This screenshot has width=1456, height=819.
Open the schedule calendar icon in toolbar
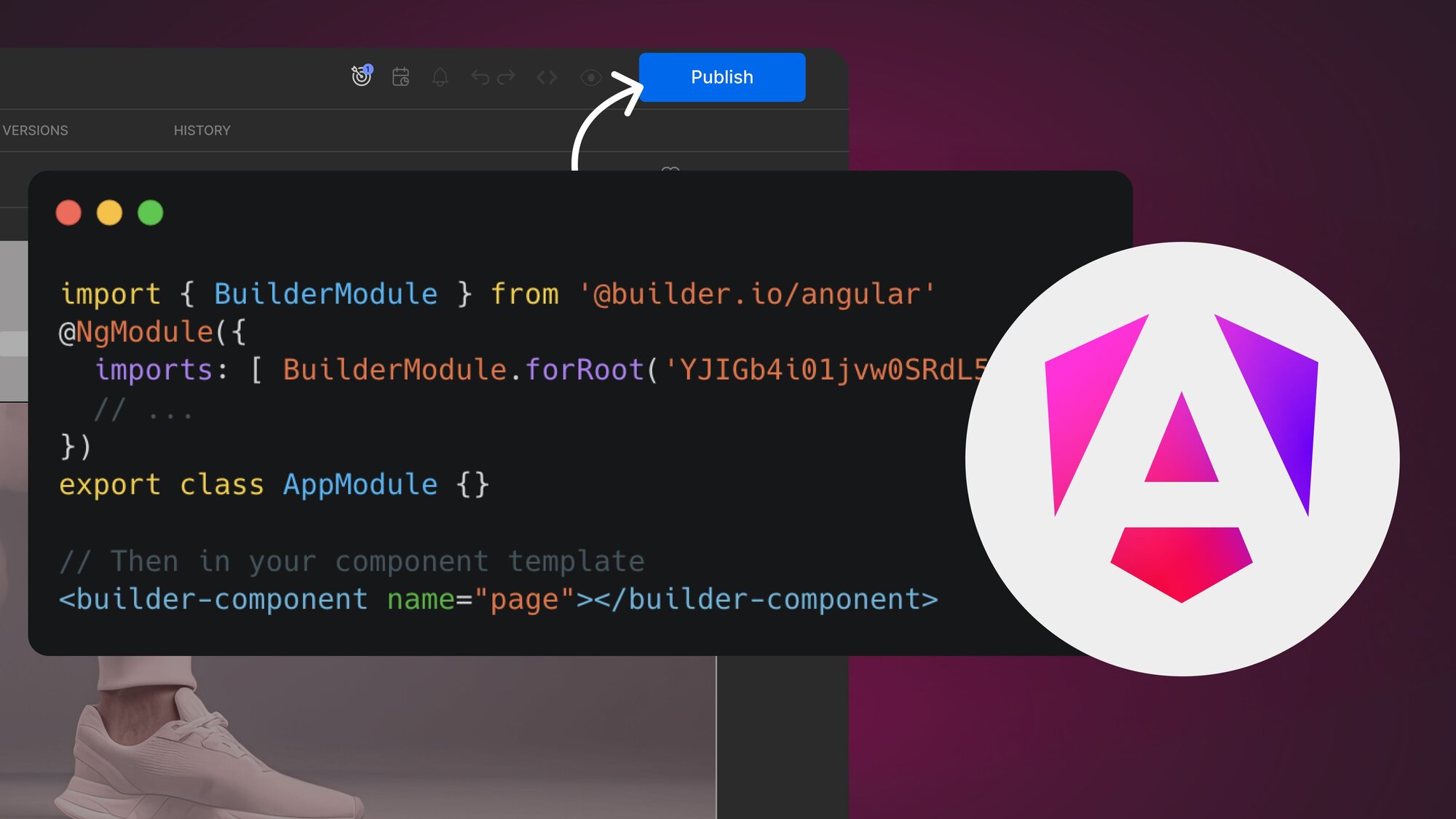pos(401,76)
